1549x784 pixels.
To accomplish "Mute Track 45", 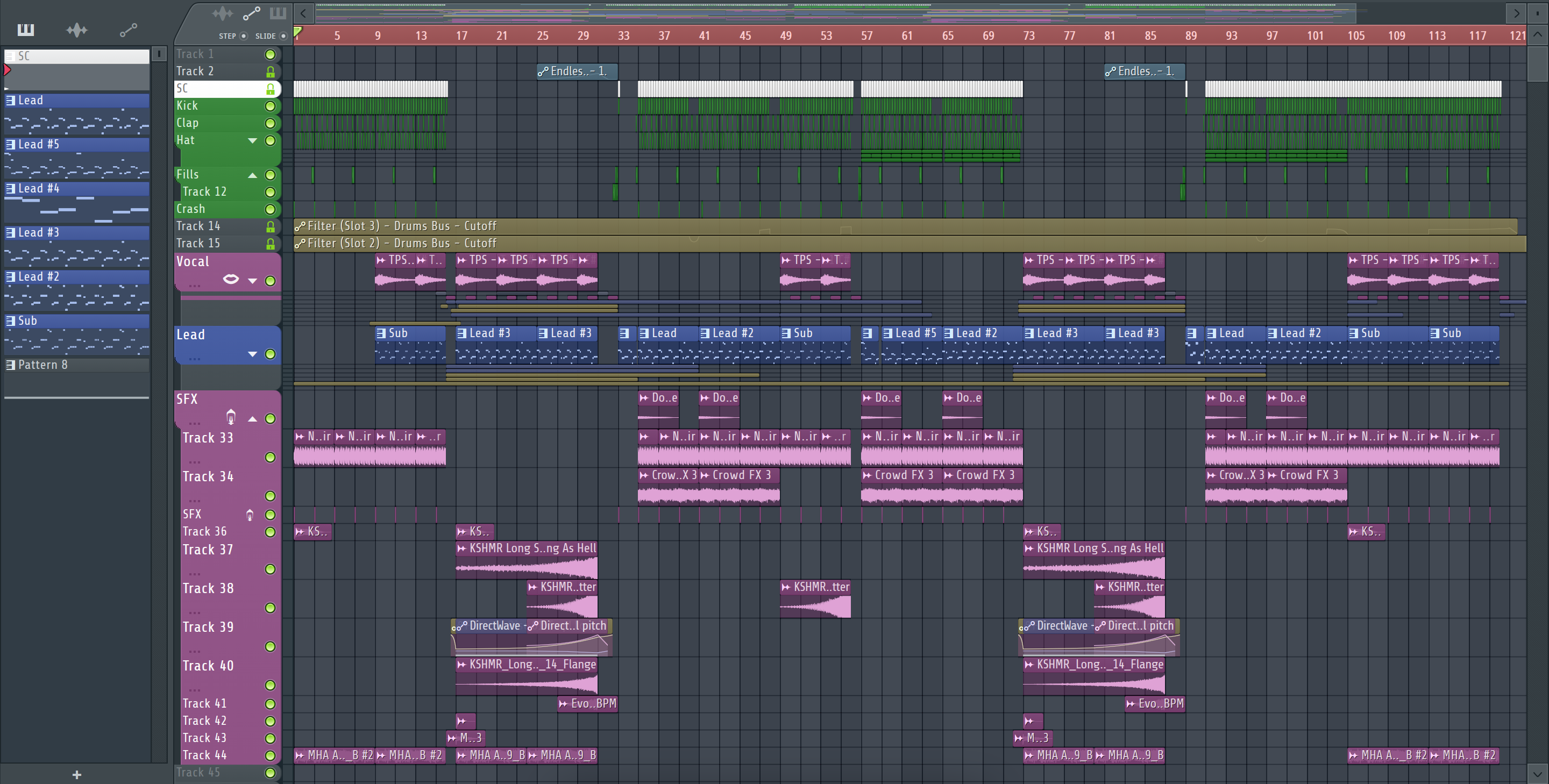I will [x=271, y=773].
